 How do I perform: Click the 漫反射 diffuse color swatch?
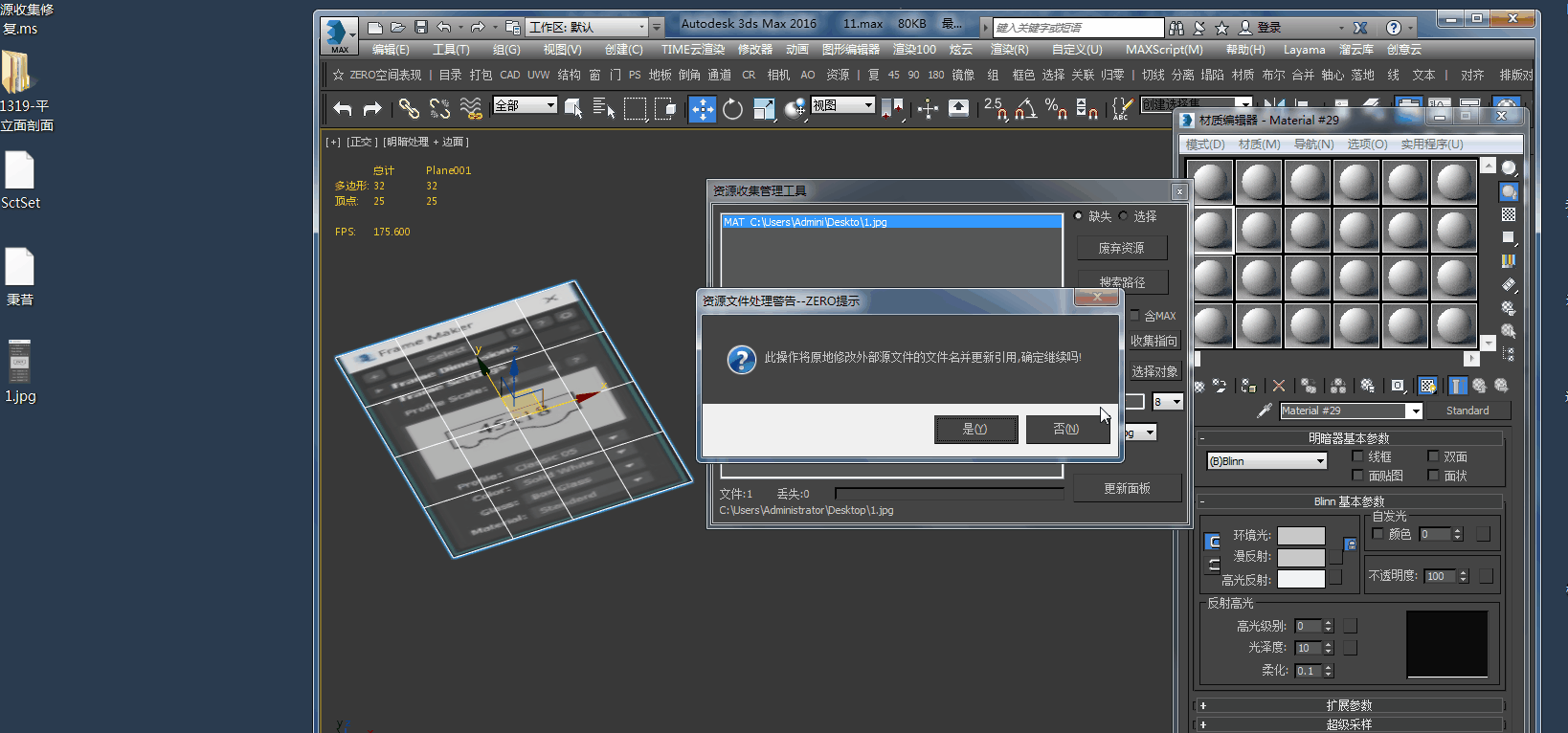pos(1301,557)
